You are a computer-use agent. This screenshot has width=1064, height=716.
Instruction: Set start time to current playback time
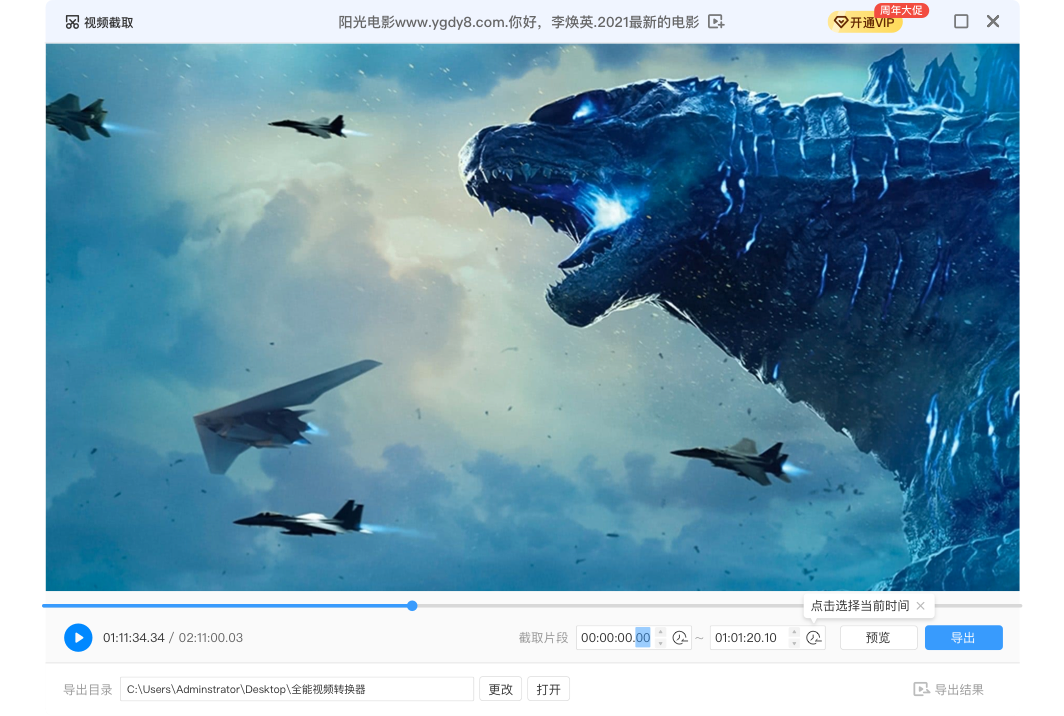coord(681,638)
